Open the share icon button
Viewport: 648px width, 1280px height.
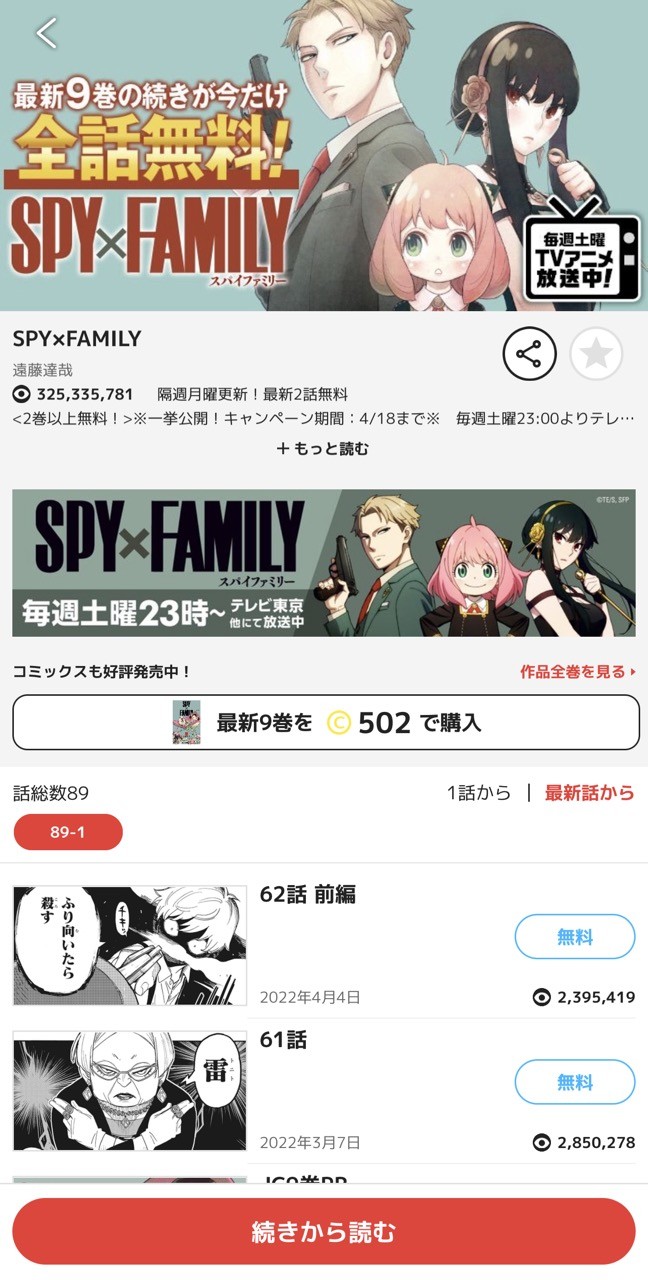point(529,353)
